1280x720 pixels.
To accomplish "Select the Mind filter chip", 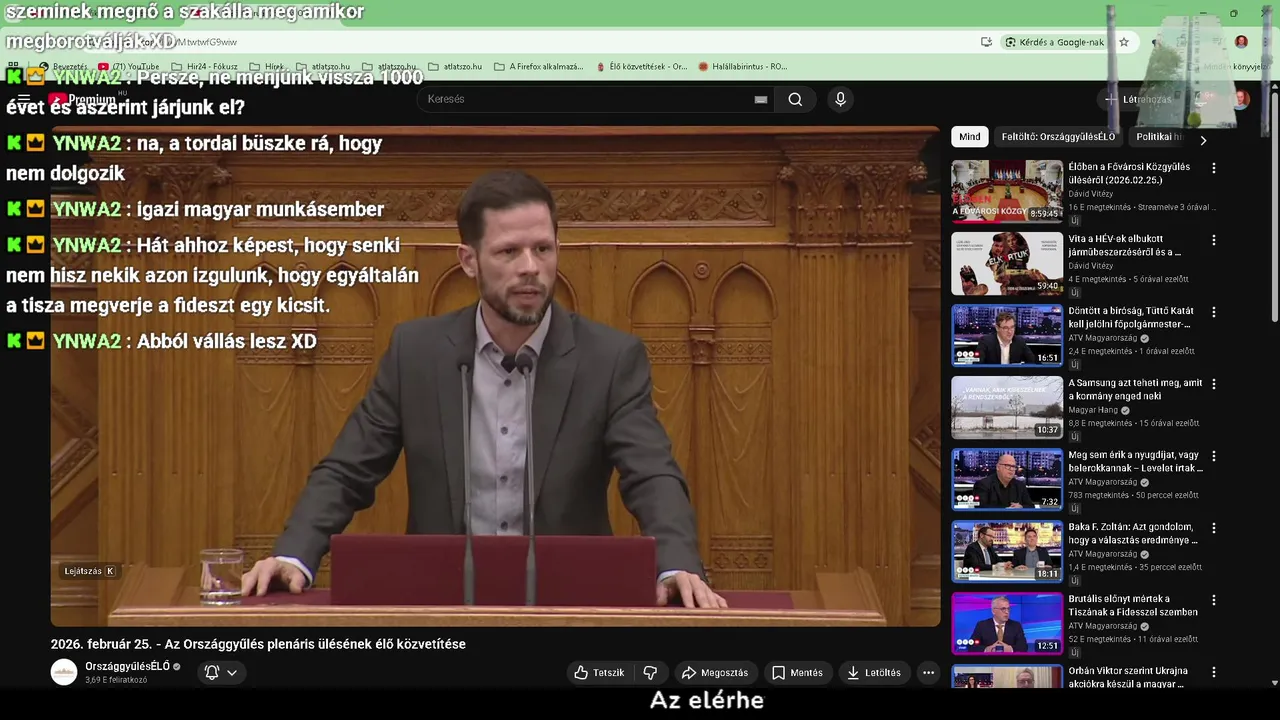I will [970, 137].
